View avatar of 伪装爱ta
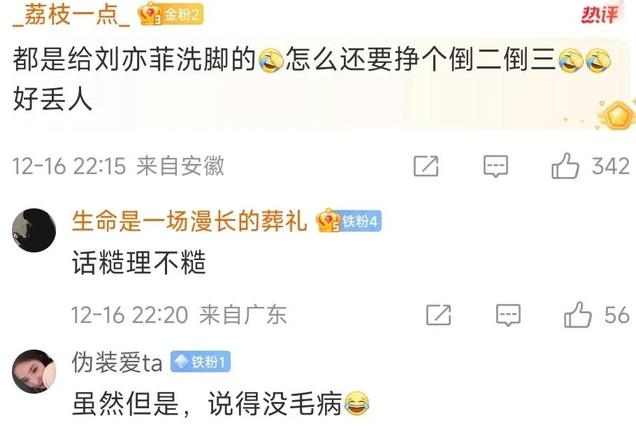The image size is (636, 442). click(34, 371)
